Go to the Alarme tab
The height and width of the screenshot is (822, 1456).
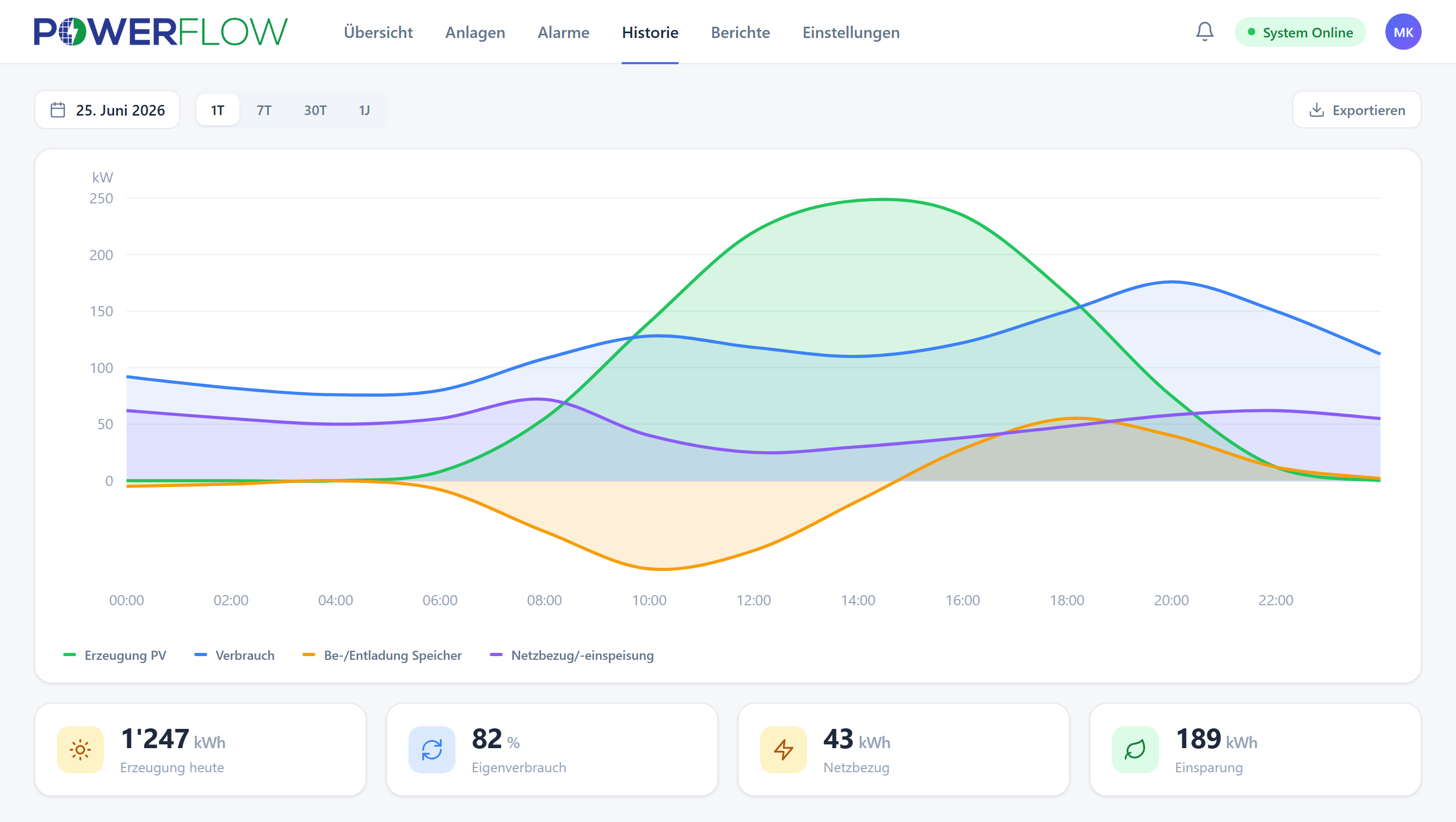tap(564, 32)
